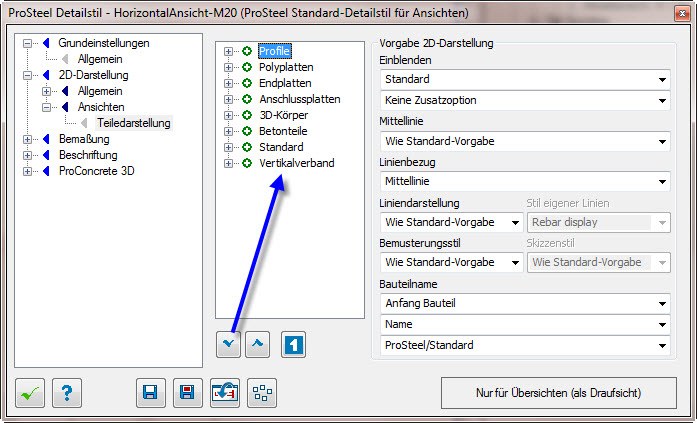Select the Anschlussplatten list entry
The height and width of the screenshot is (423, 697).
300,99
